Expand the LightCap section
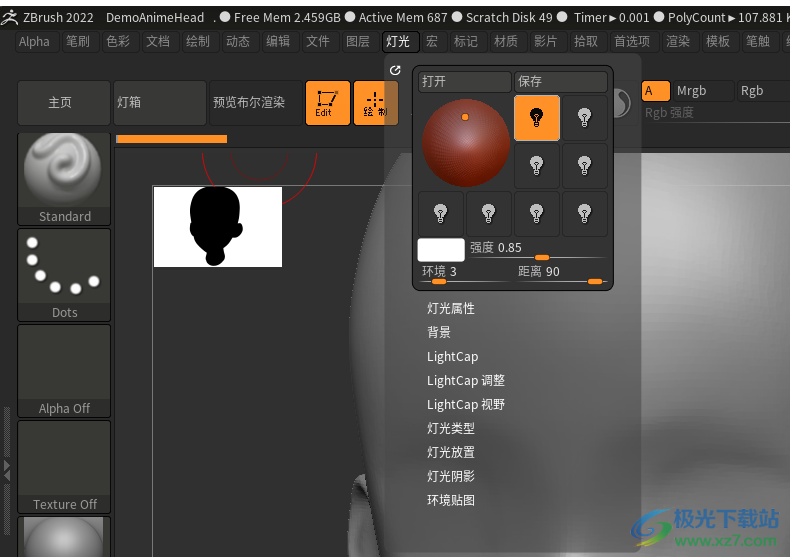The width and height of the screenshot is (790, 557). [452, 357]
